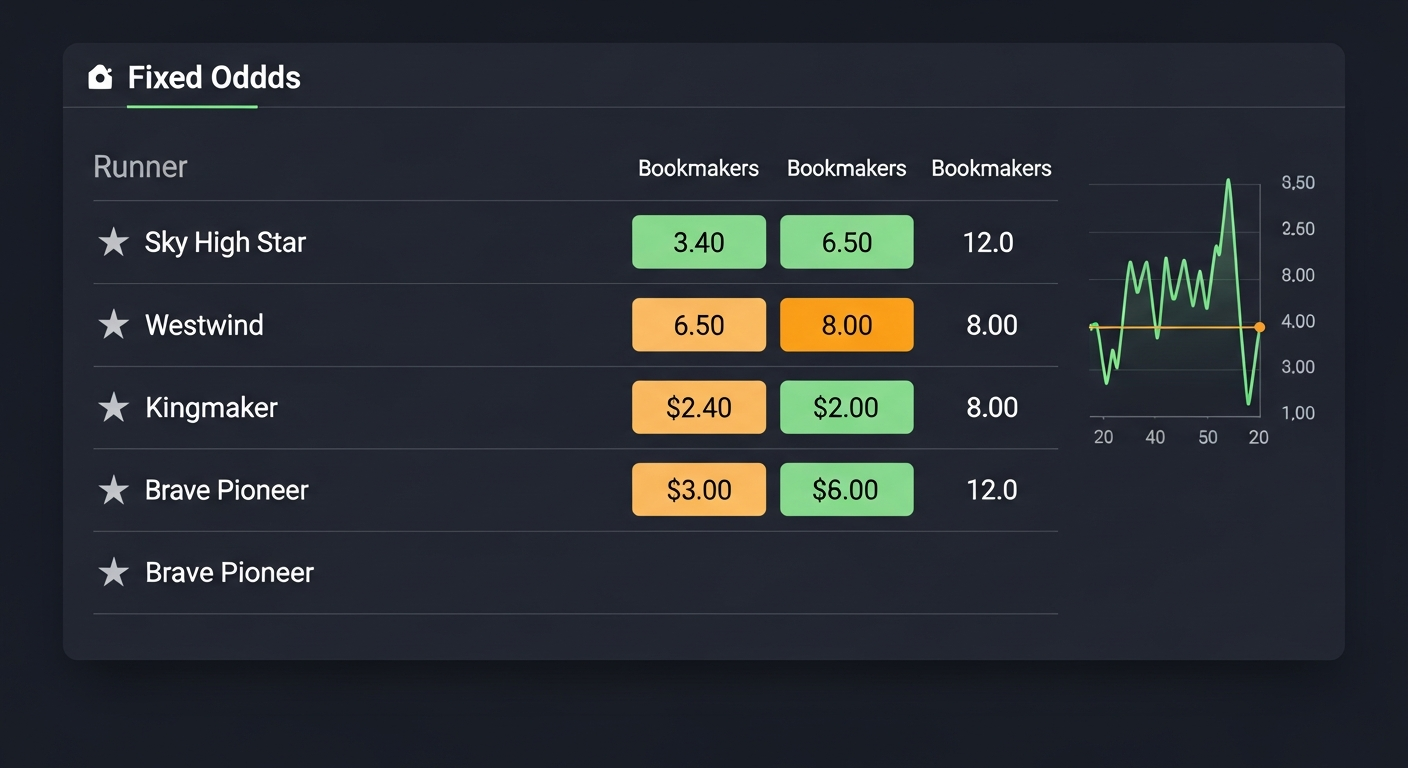Viewport: 1408px width, 768px height.
Task: Select Sky High Star's 3.40 odds
Action: (x=698, y=242)
